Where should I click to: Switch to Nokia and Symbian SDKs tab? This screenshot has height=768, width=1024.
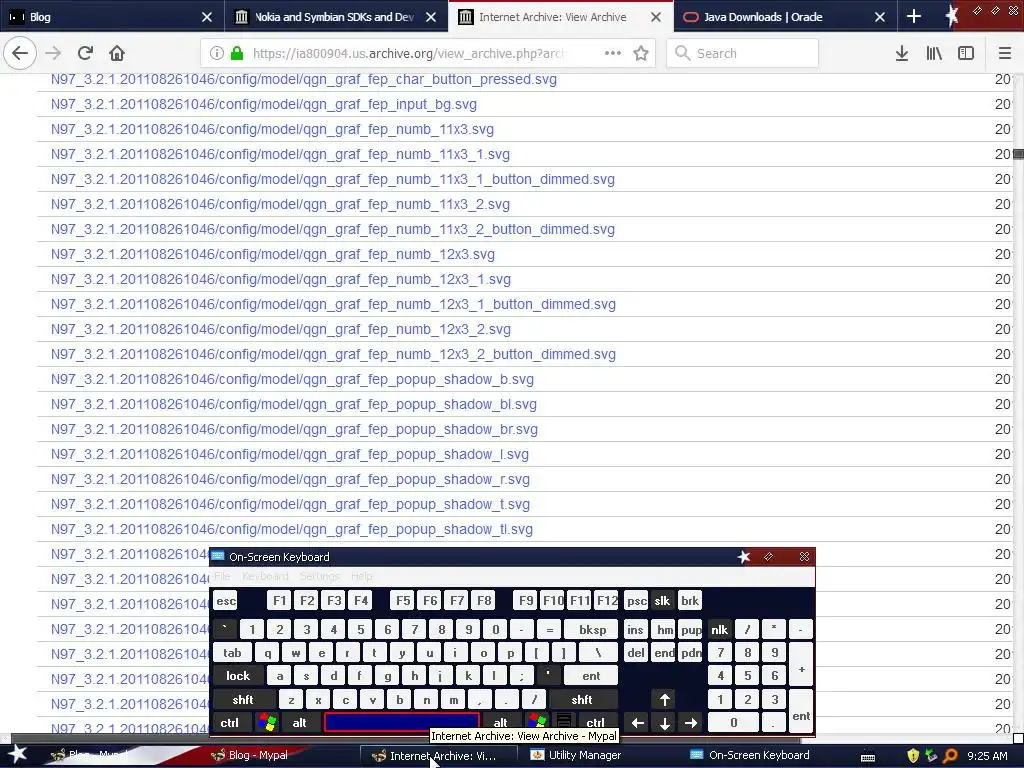[336, 17]
